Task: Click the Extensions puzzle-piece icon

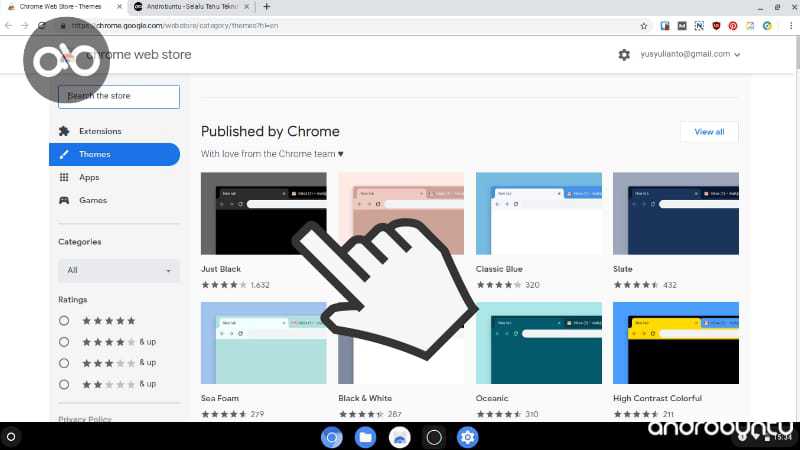Action: [x=64, y=131]
